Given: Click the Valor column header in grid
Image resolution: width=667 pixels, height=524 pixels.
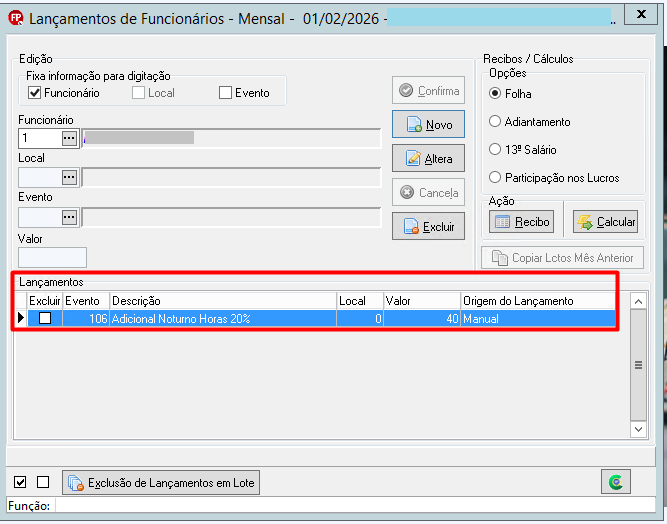Looking at the screenshot, I should (x=422, y=301).
